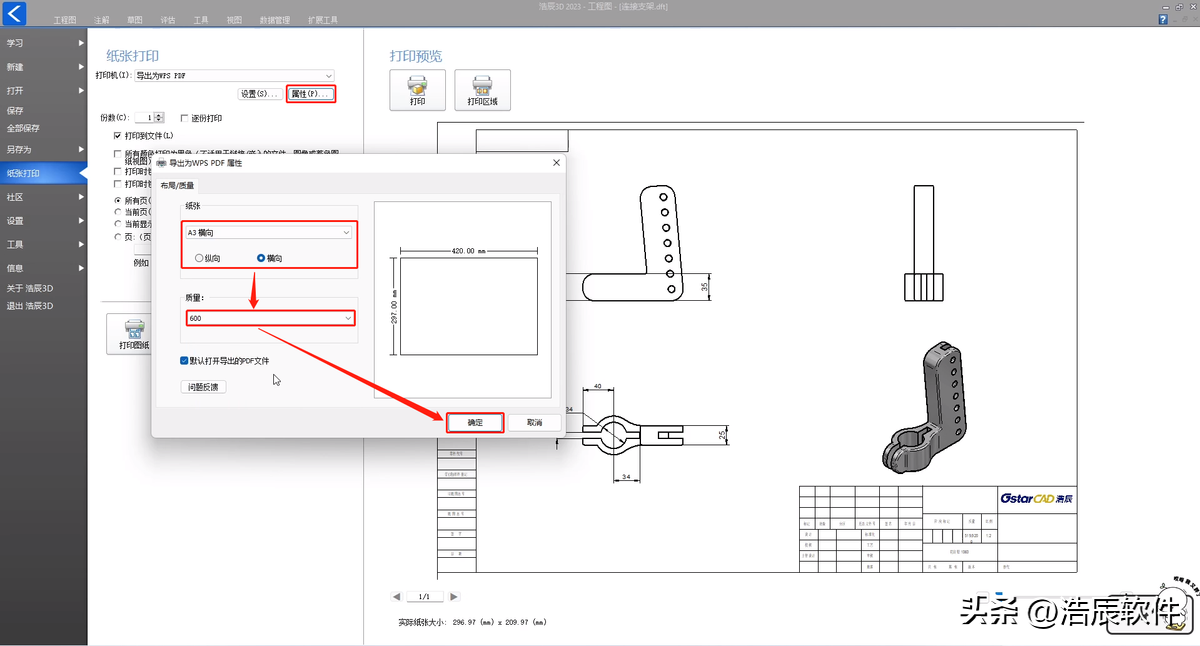
Task: Select the 横向 orientation radio button
Action: (261, 258)
